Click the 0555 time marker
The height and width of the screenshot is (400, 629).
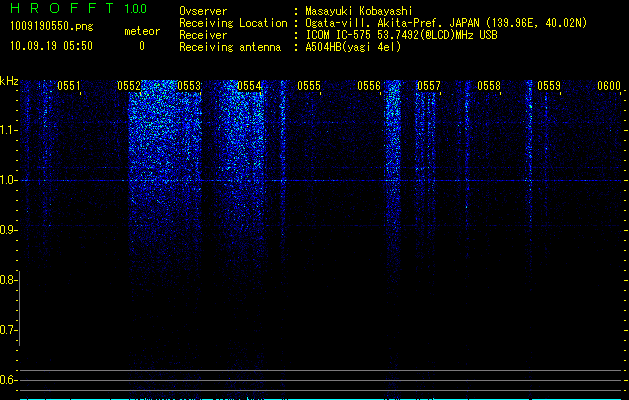pyautogui.click(x=309, y=86)
